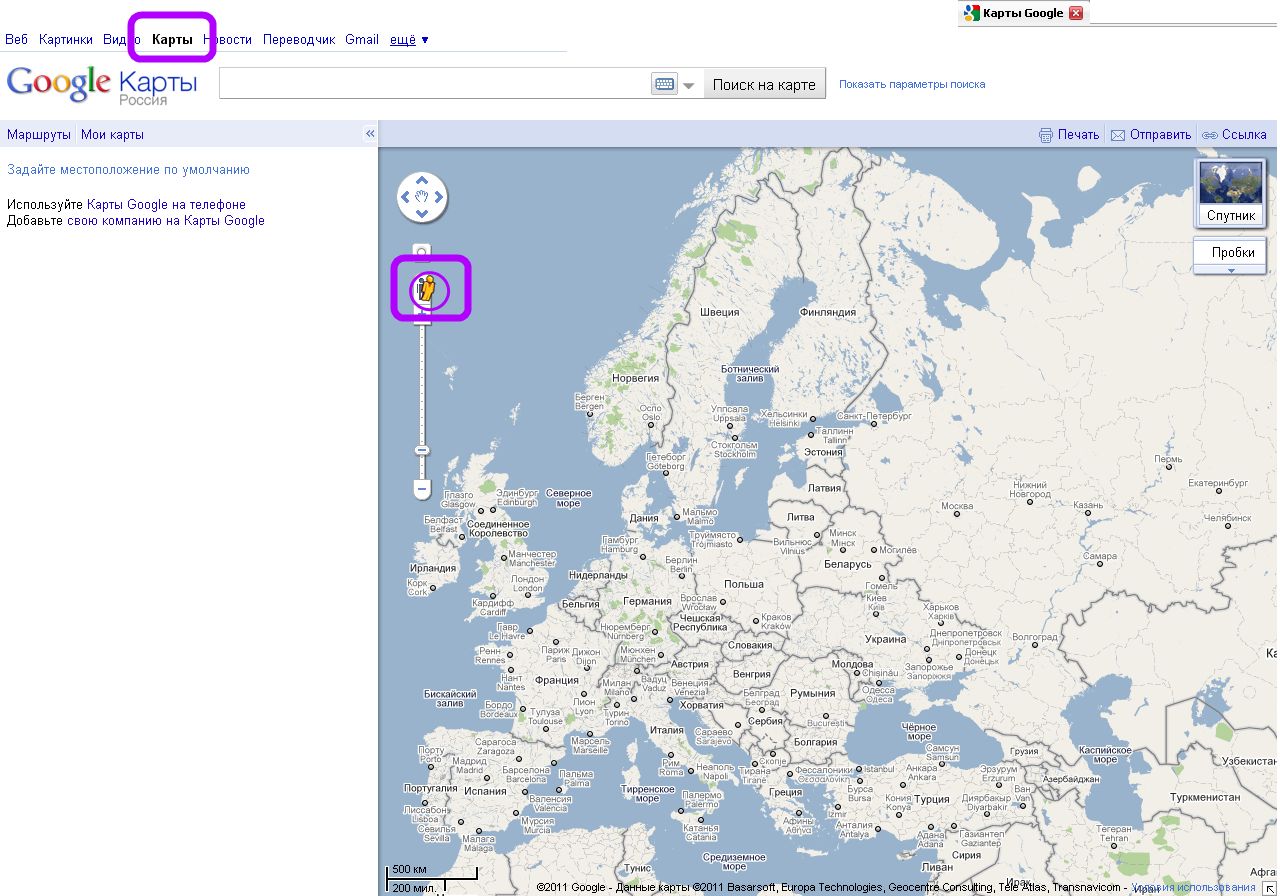Select the Карты navigation item
The image size is (1280, 896).
click(172, 40)
